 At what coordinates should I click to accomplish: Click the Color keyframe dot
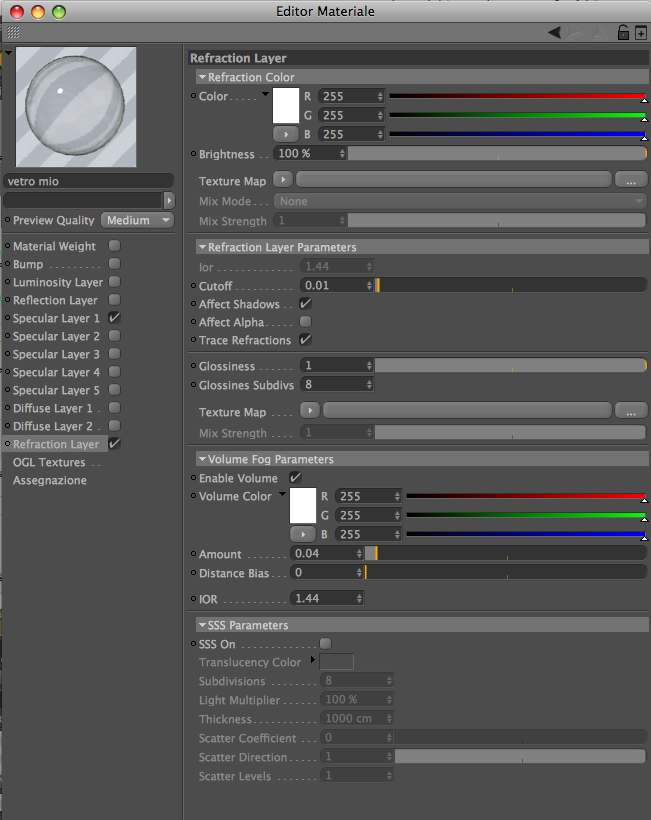pos(193,96)
